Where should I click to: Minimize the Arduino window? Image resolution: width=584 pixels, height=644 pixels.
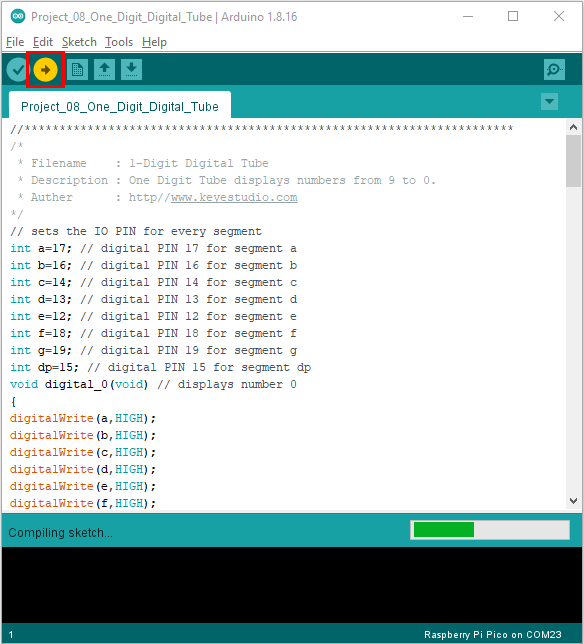[x=468, y=16]
